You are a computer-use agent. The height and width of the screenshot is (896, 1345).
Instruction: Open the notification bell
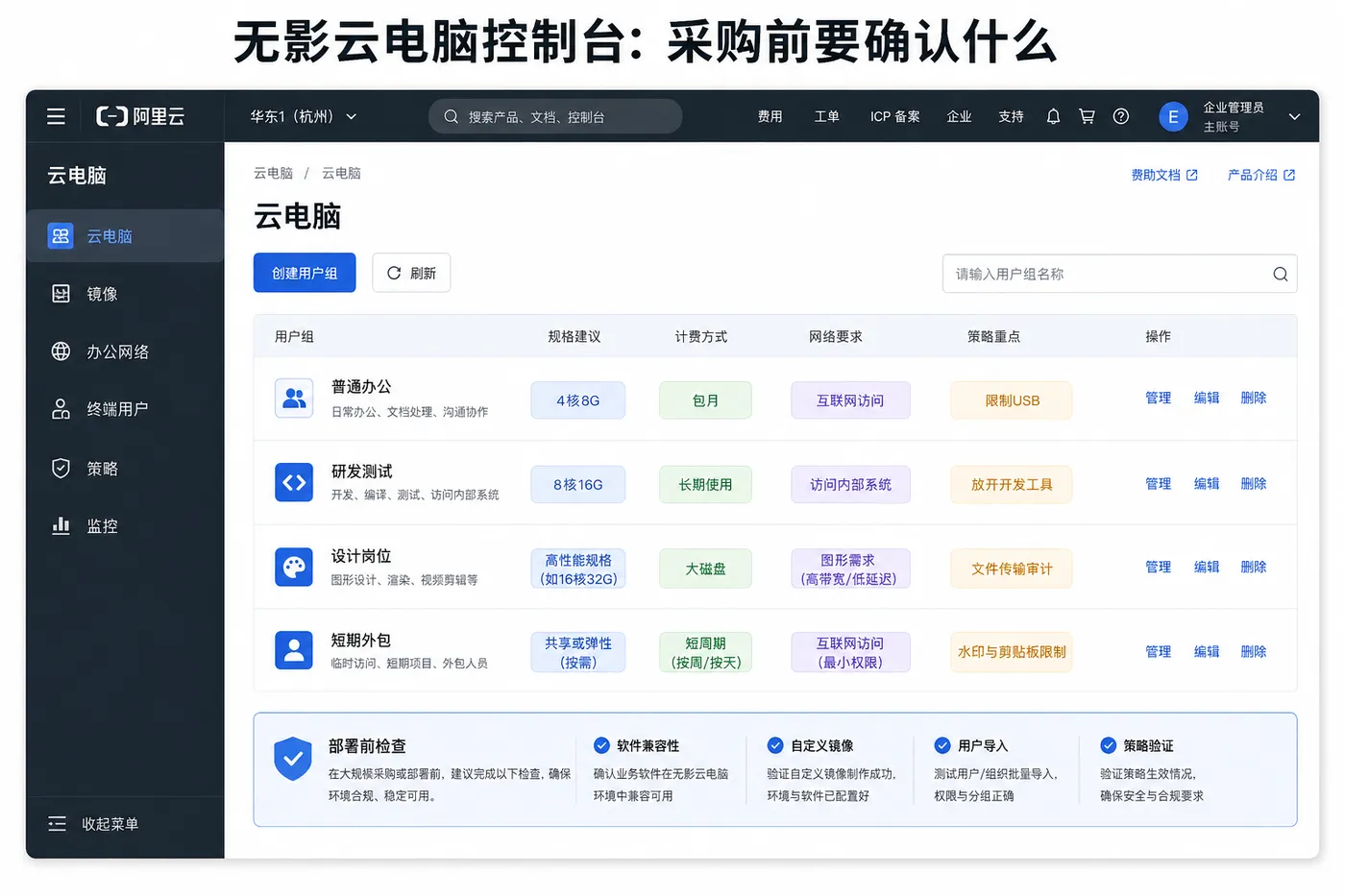[x=1053, y=116]
